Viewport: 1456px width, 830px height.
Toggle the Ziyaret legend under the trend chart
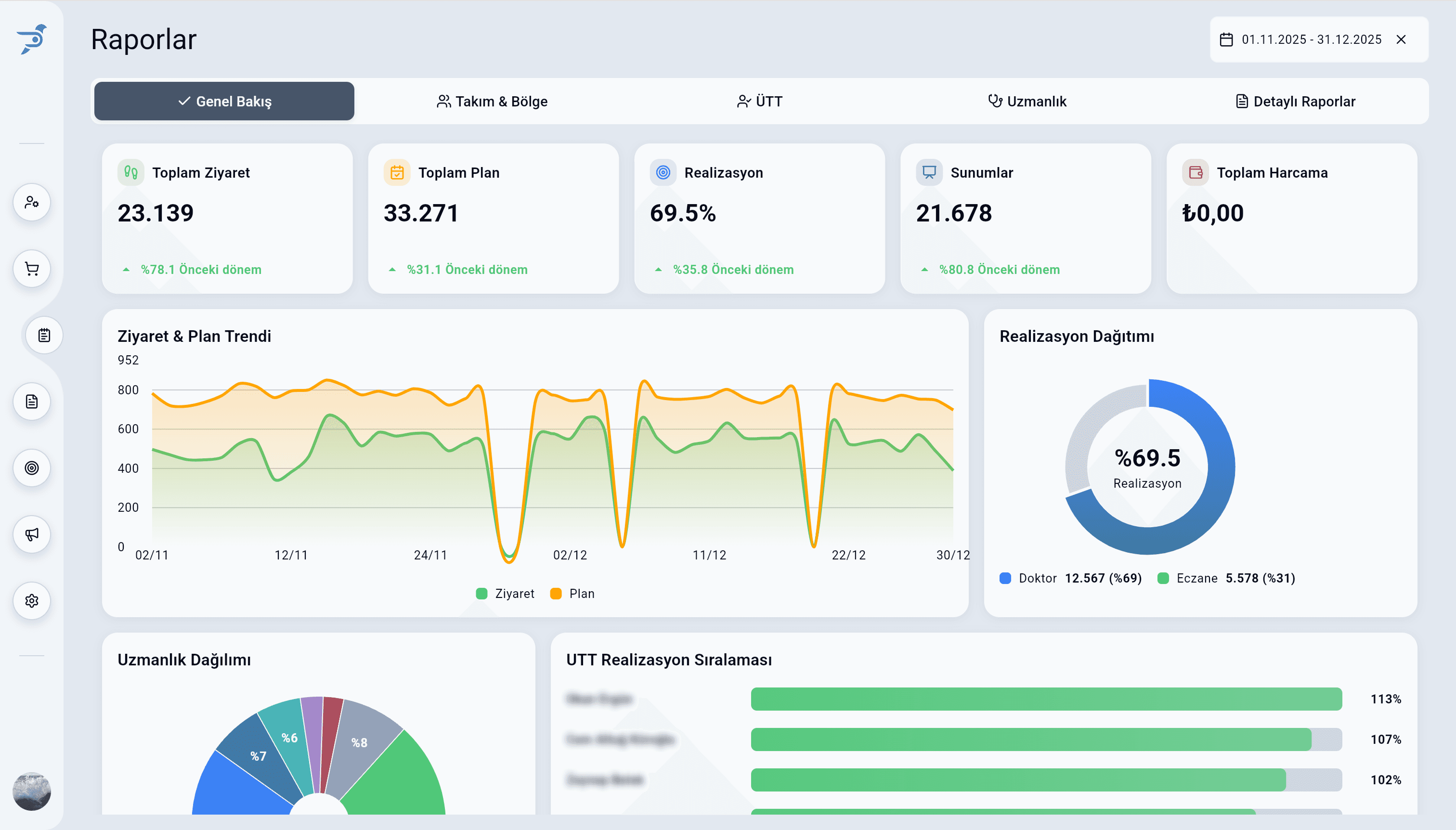pos(505,593)
